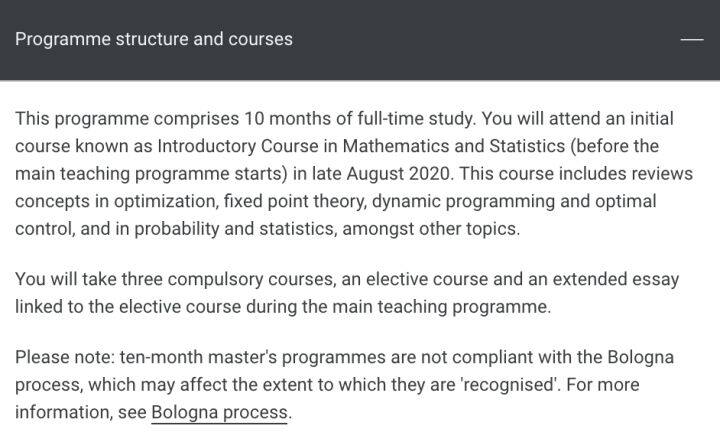Viewport: 720px width, 442px height.
Task: Click the phrase 'ten-month master's programmes'
Action: [x=253, y=357]
